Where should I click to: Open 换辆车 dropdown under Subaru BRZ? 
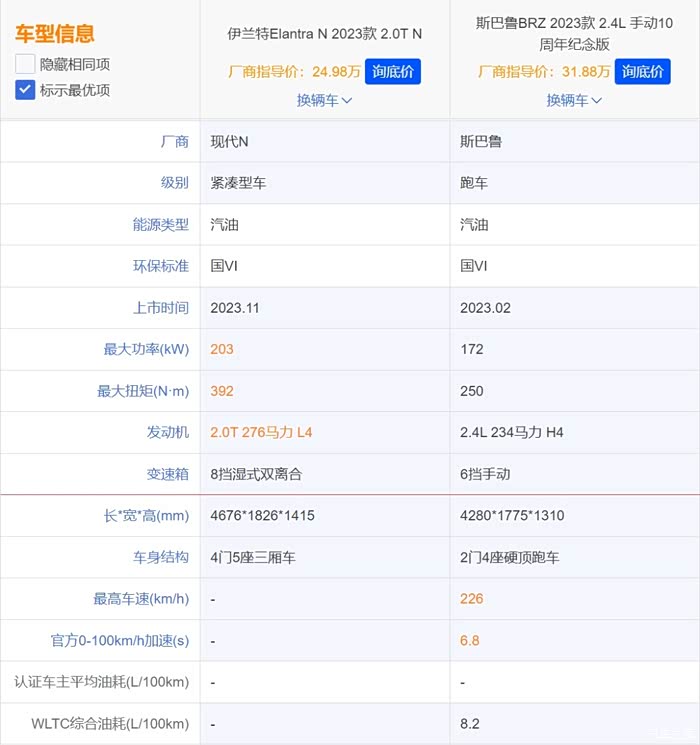(574, 100)
